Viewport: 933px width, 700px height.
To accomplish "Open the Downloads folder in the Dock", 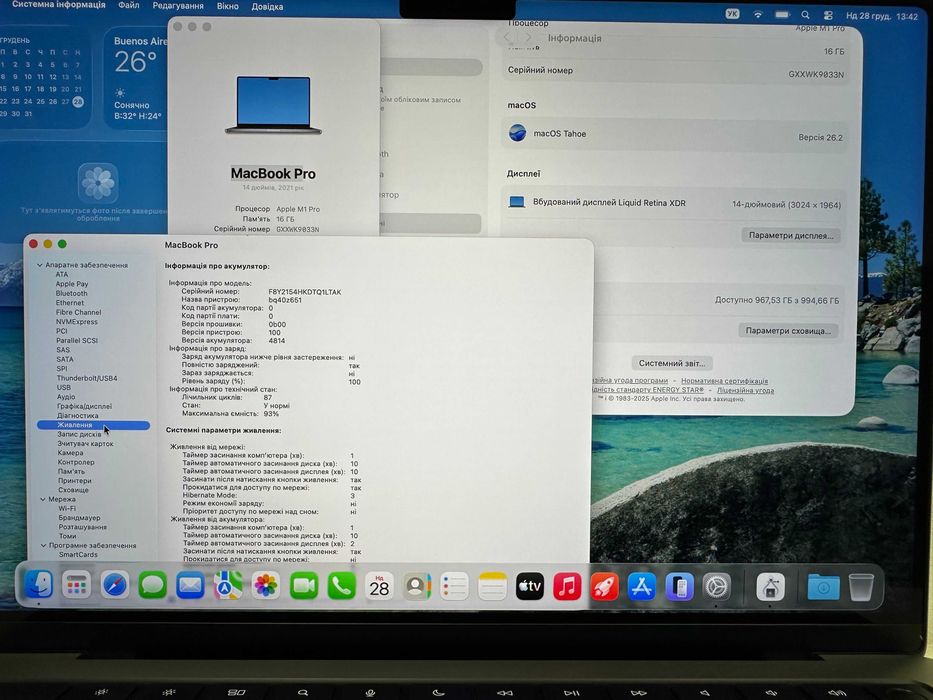I will tap(824, 586).
